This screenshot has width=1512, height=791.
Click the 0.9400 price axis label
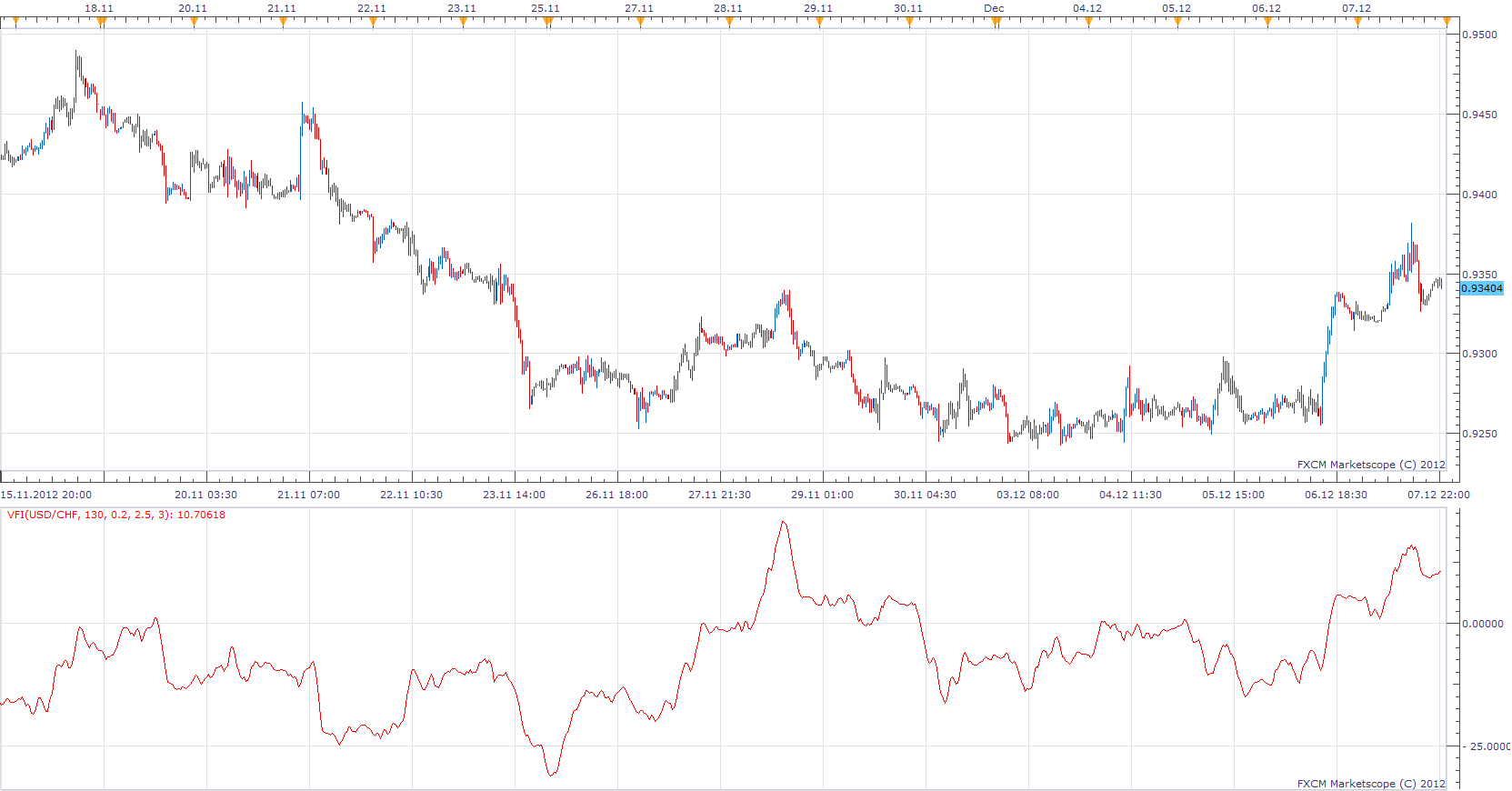click(1479, 195)
